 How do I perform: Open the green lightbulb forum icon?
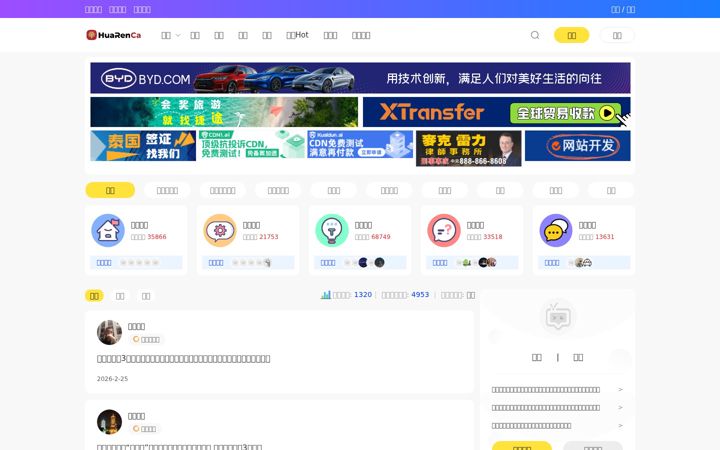click(x=332, y=230)
